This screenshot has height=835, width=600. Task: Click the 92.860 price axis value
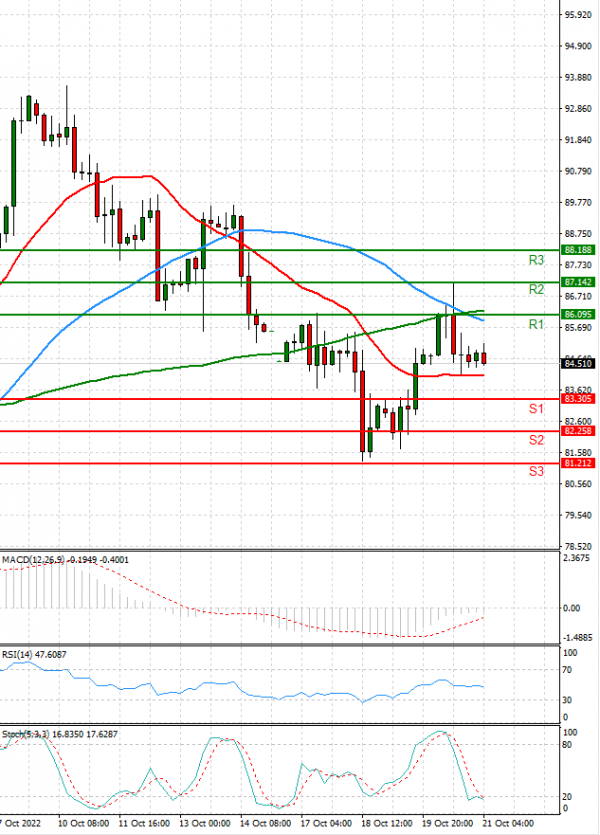tap(578, 109)
